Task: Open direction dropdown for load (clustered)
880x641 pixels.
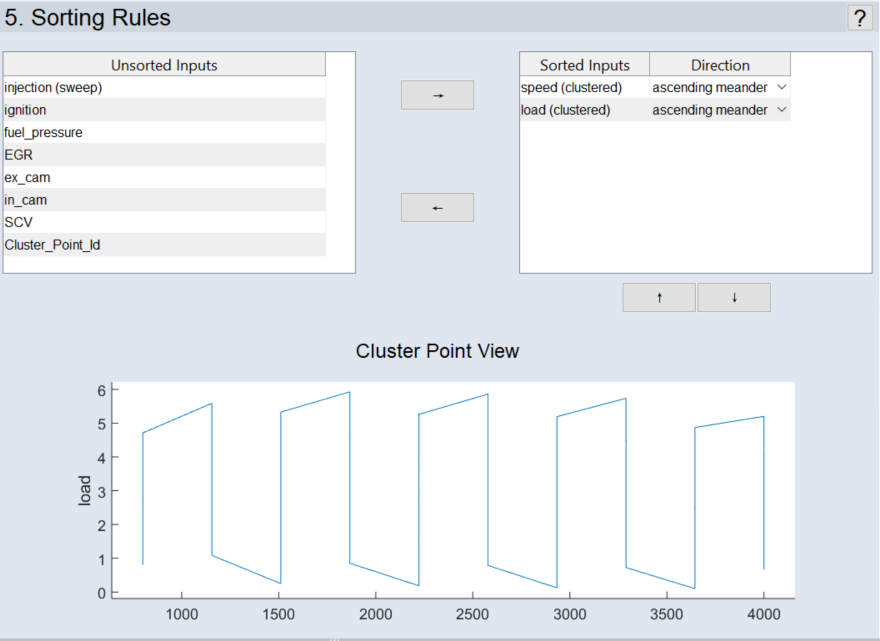Action: pyautogui.click(x=781, y=110)
